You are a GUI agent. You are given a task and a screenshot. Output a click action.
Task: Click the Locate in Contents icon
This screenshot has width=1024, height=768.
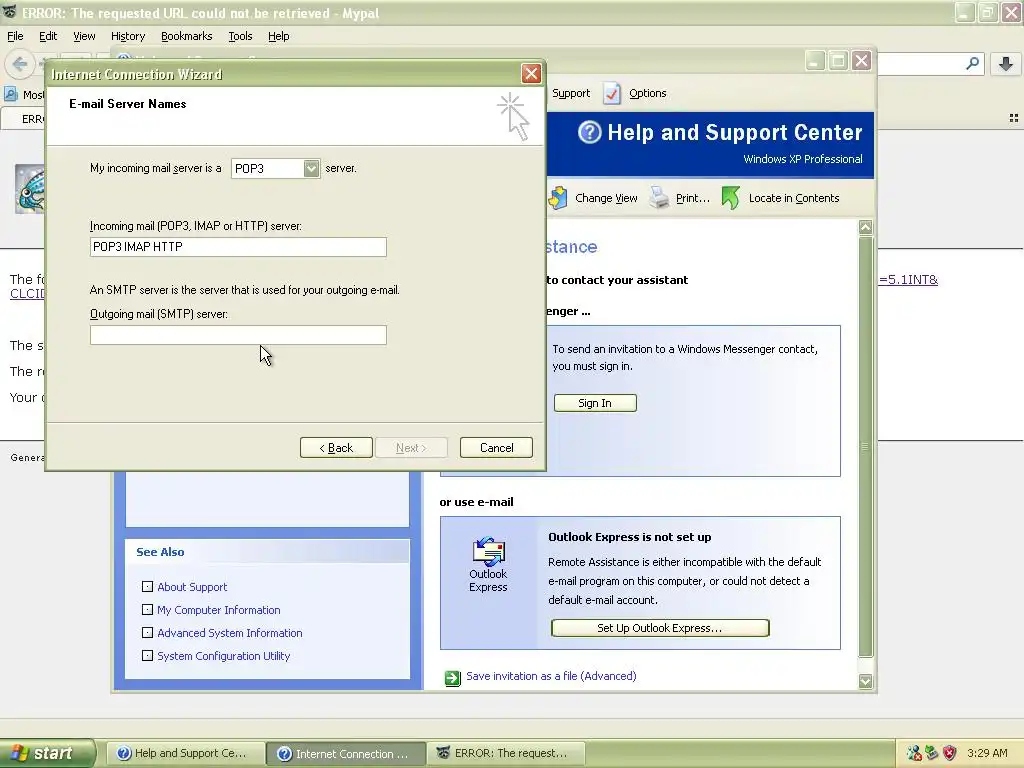[731, 198]
